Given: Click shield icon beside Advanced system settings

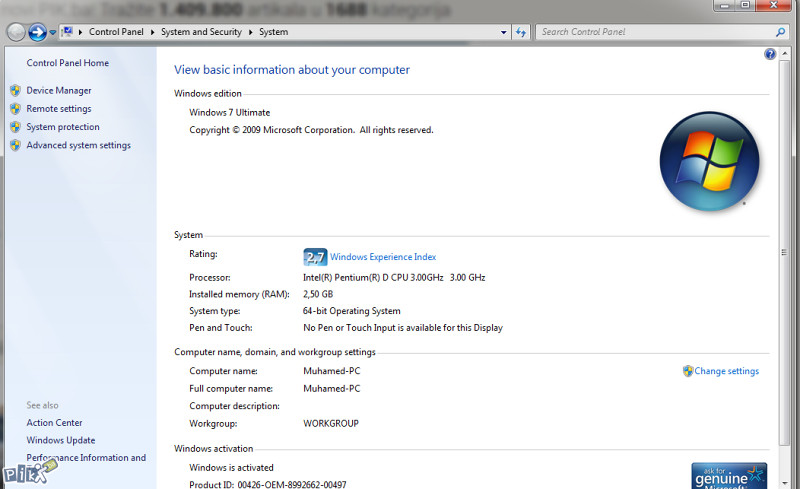Looking at the screenshot, I should [x=15, y=145].
